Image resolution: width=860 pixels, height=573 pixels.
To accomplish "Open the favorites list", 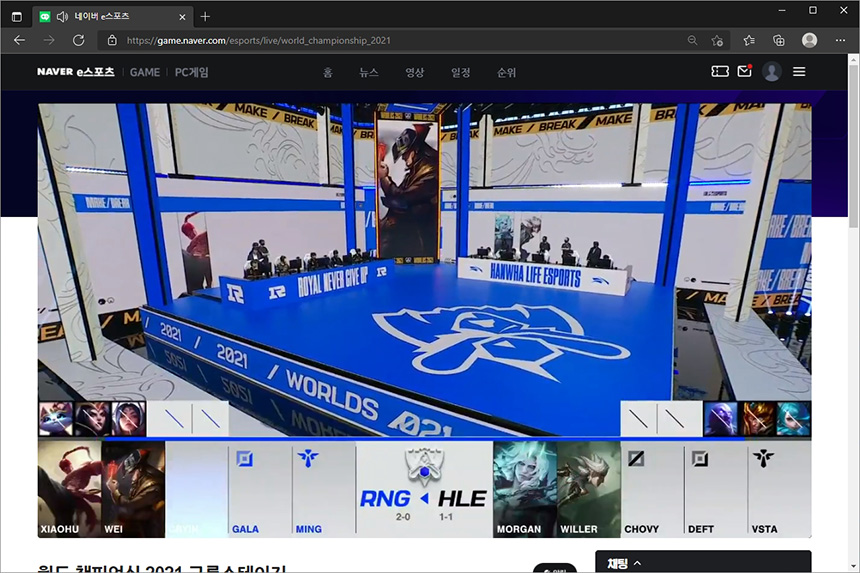I will point(749,40).
